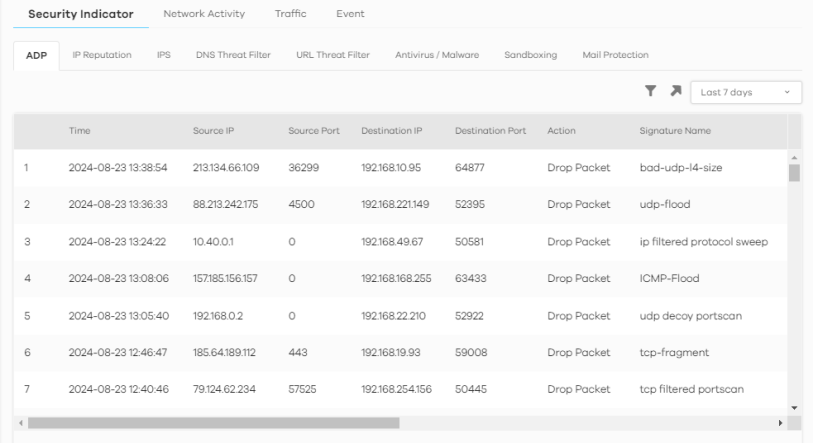Sort by the Time column header
The width and height of the screenshot is (813, 443).
pos(80,131)
